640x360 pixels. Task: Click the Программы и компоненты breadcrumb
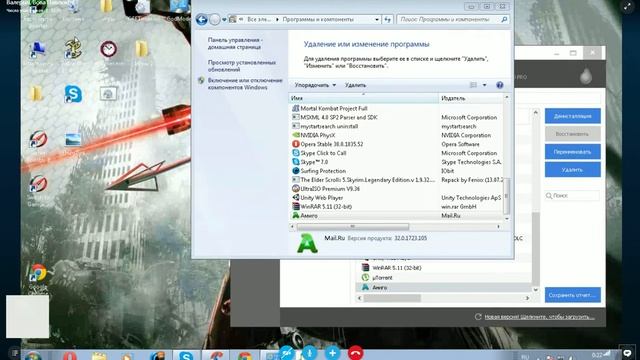tap(318, 19)
